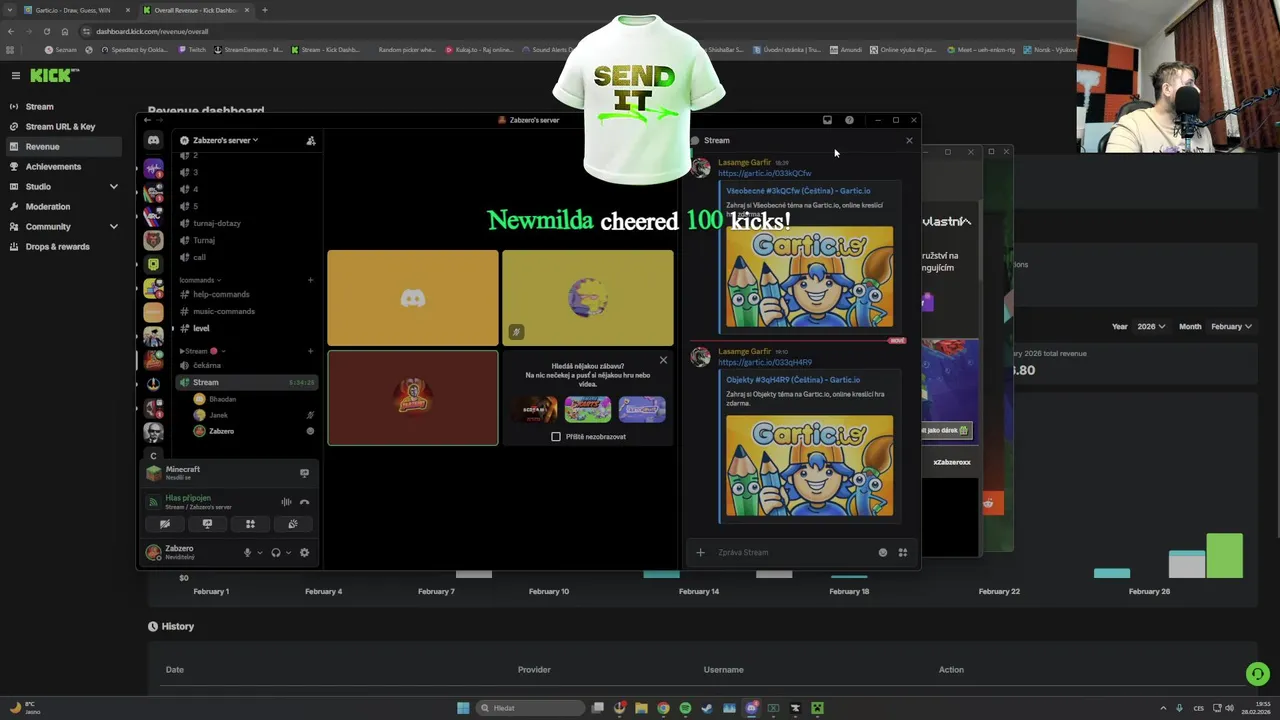Open the invite members icon beside Zabzero's server
1280x720 pixels.
click(x=311, y=140)
